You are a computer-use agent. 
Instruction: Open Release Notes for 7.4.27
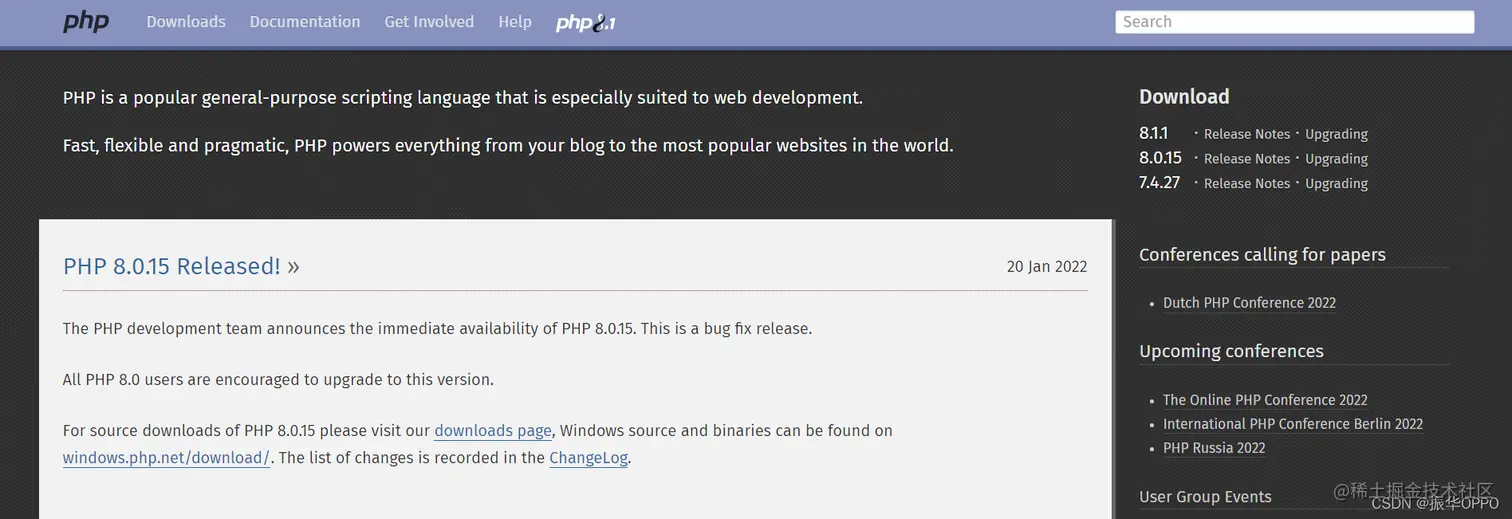tap(1247, 184)
